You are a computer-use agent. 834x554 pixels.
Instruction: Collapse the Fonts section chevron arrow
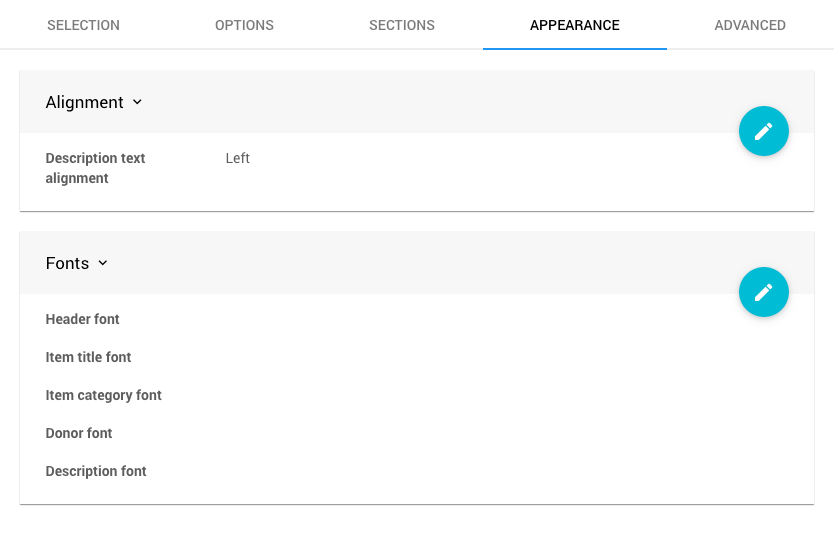[x=103, y=263]
